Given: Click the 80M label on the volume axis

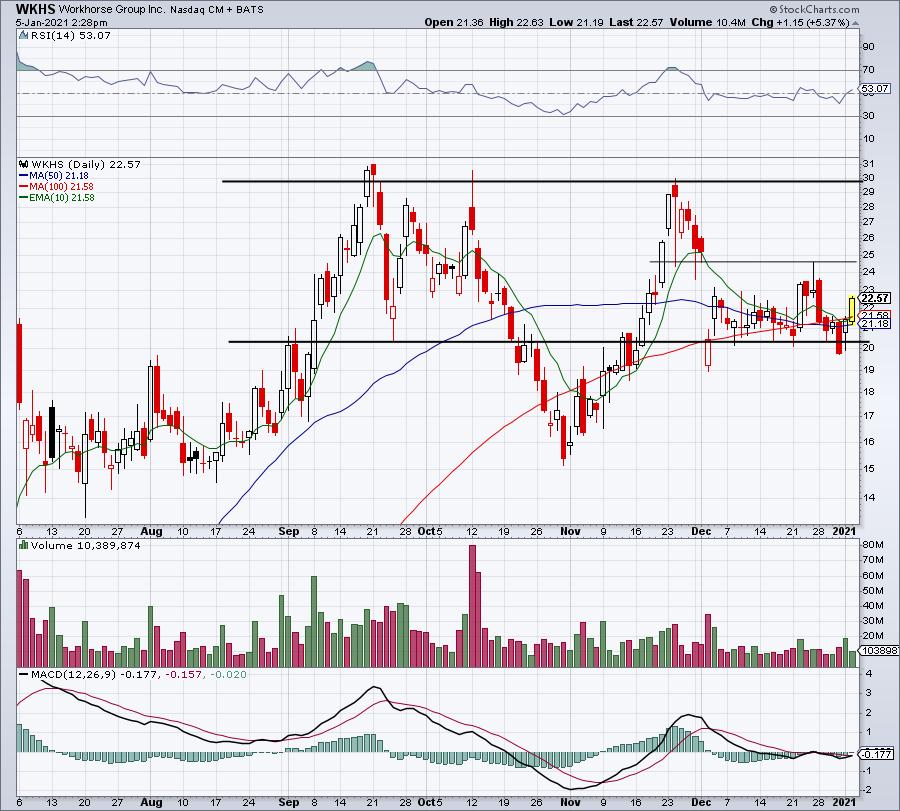Looking at the screenshot, I should pyautogui.click(x=873, y=545).
